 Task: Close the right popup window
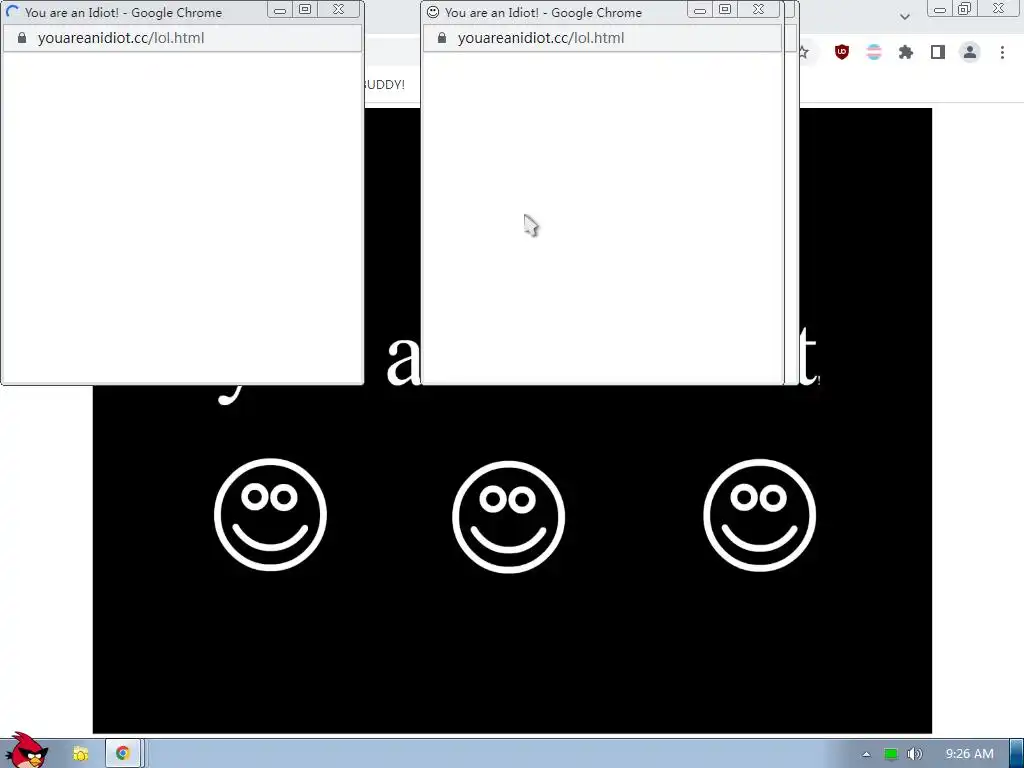(758, 9)
